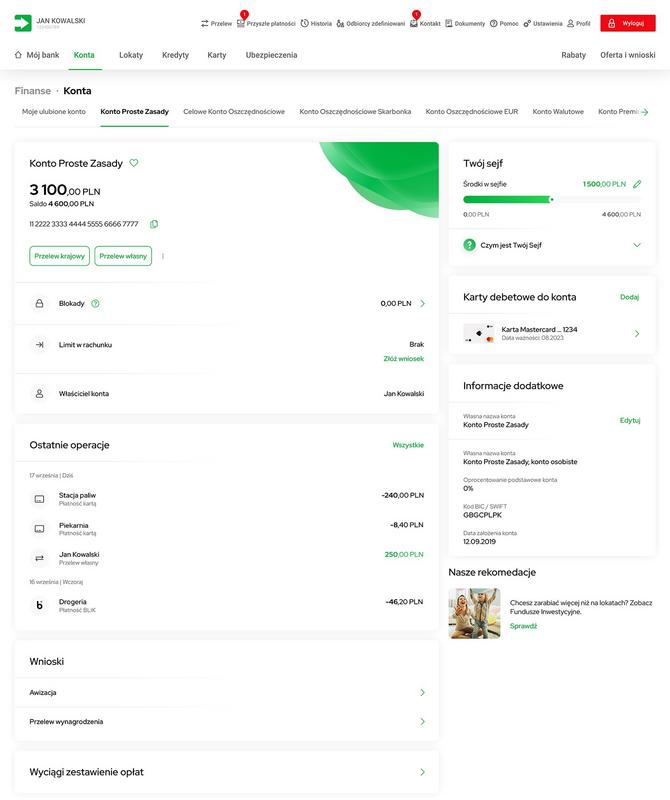Click the Wyloguj logout button

tap(627, 23)
